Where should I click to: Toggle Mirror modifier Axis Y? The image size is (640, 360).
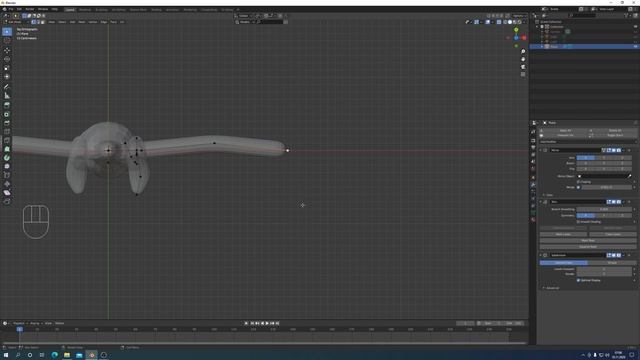pos(604,158)
